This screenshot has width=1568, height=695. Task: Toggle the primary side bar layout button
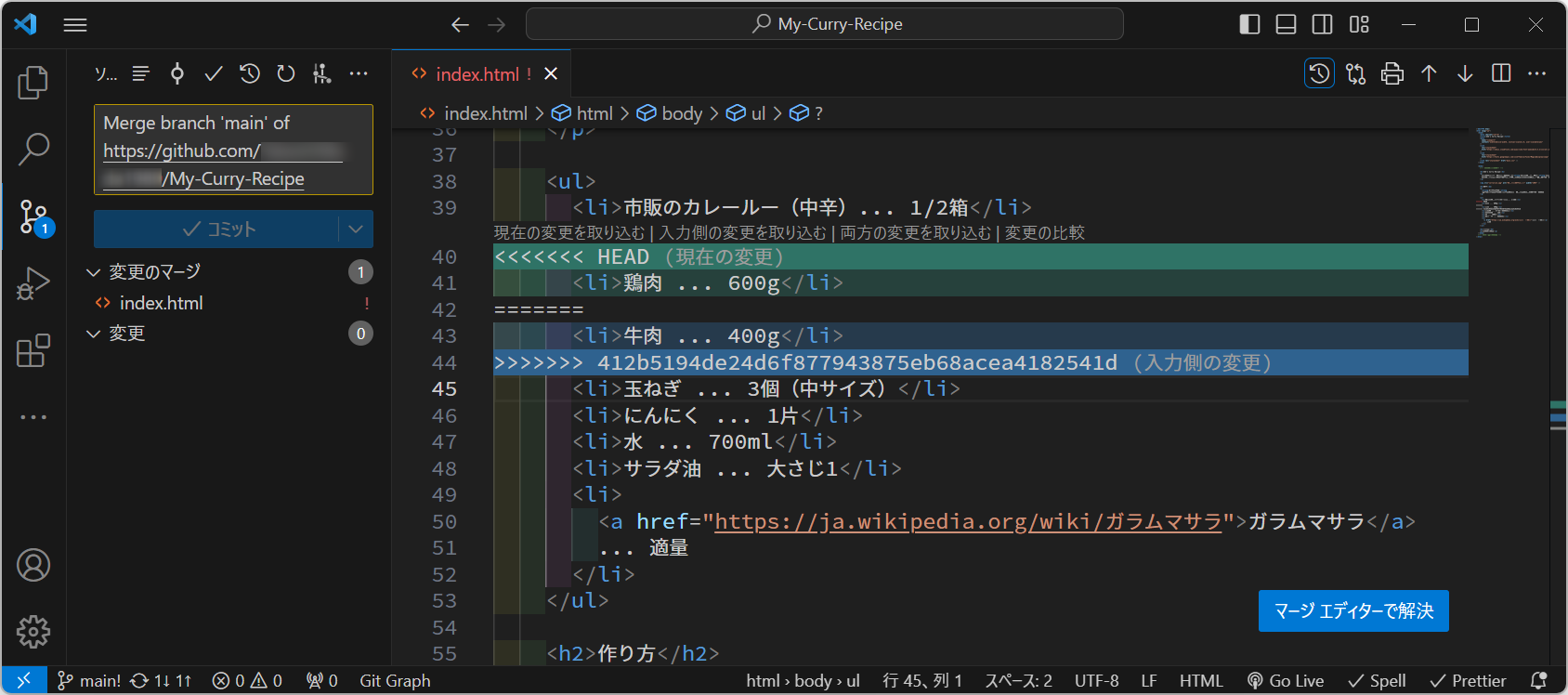(x=1249, y=24)
